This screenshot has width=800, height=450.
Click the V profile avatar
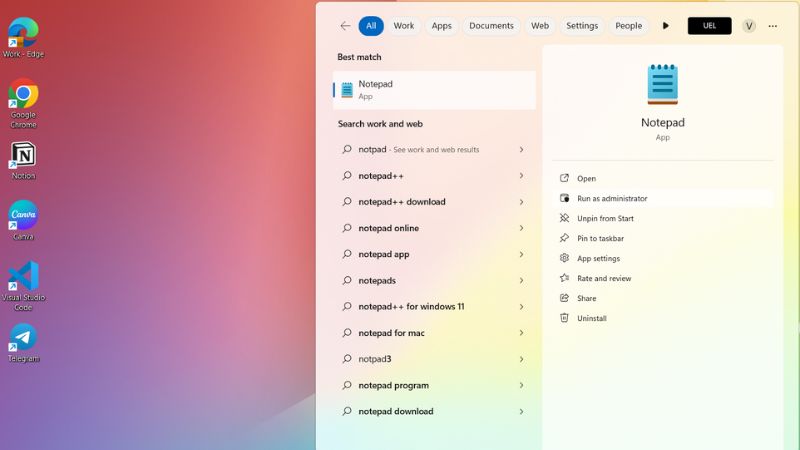pos(749,26)
